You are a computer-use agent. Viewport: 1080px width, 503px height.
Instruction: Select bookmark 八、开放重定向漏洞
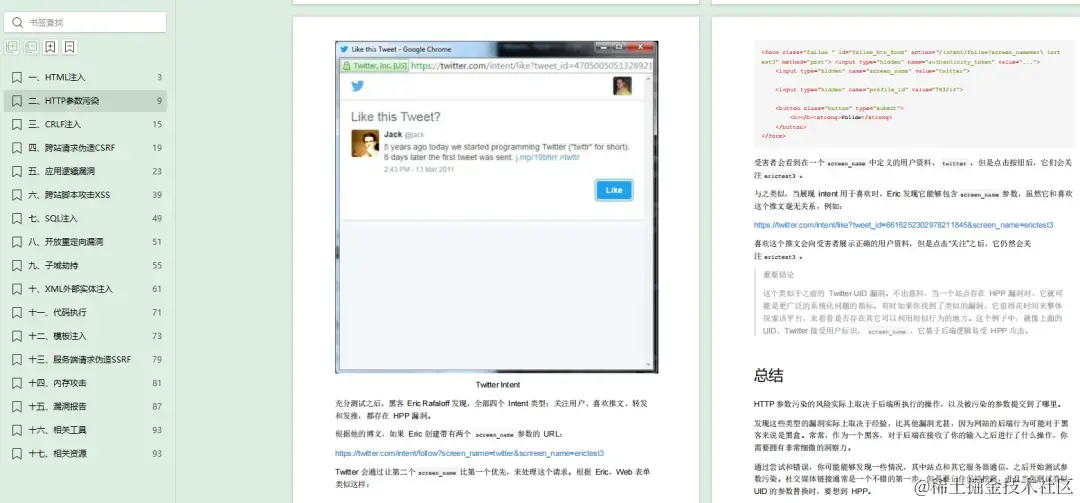pos(85,242)
